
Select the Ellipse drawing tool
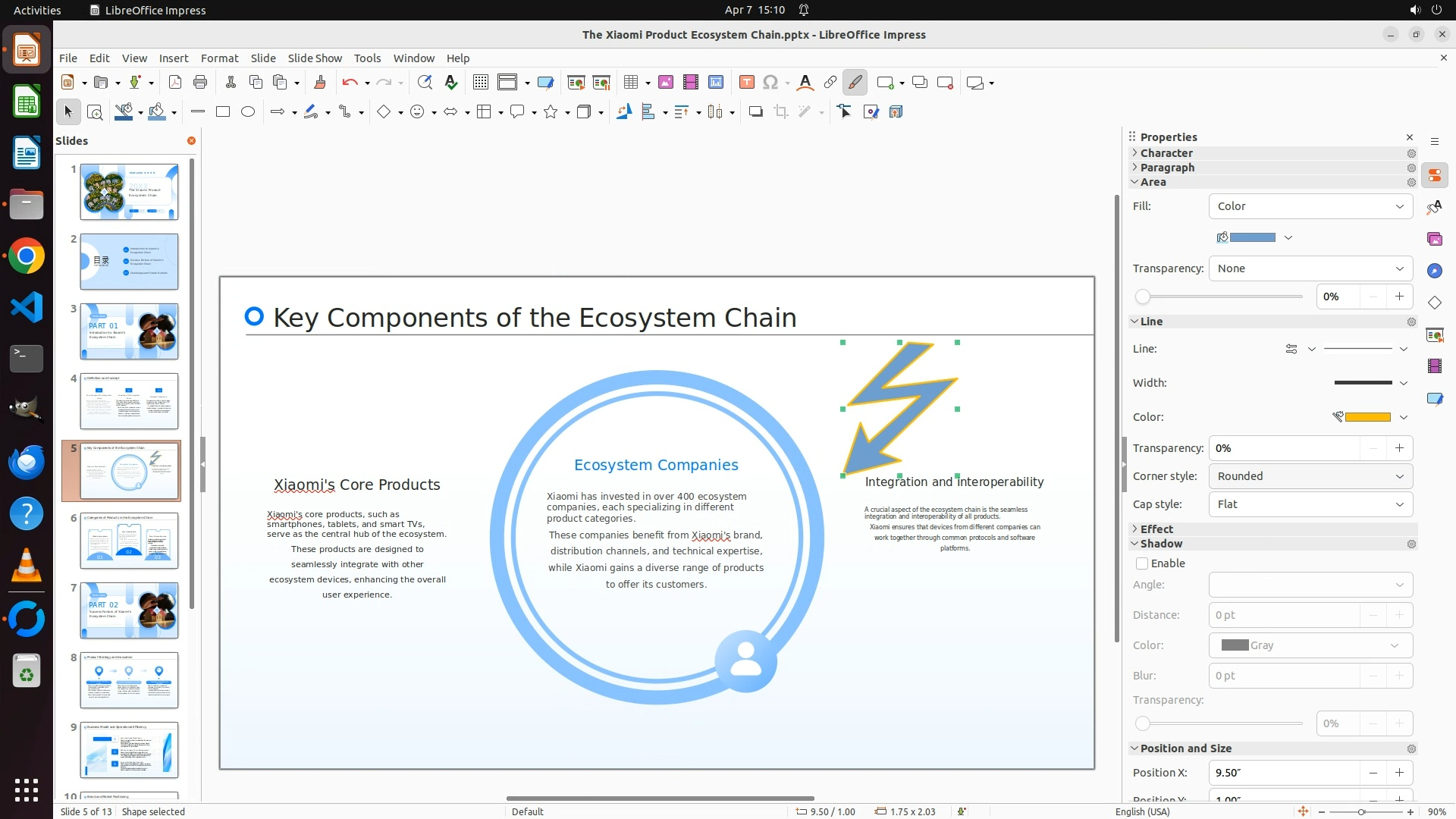pyautogui.click(x=248, y=111)
